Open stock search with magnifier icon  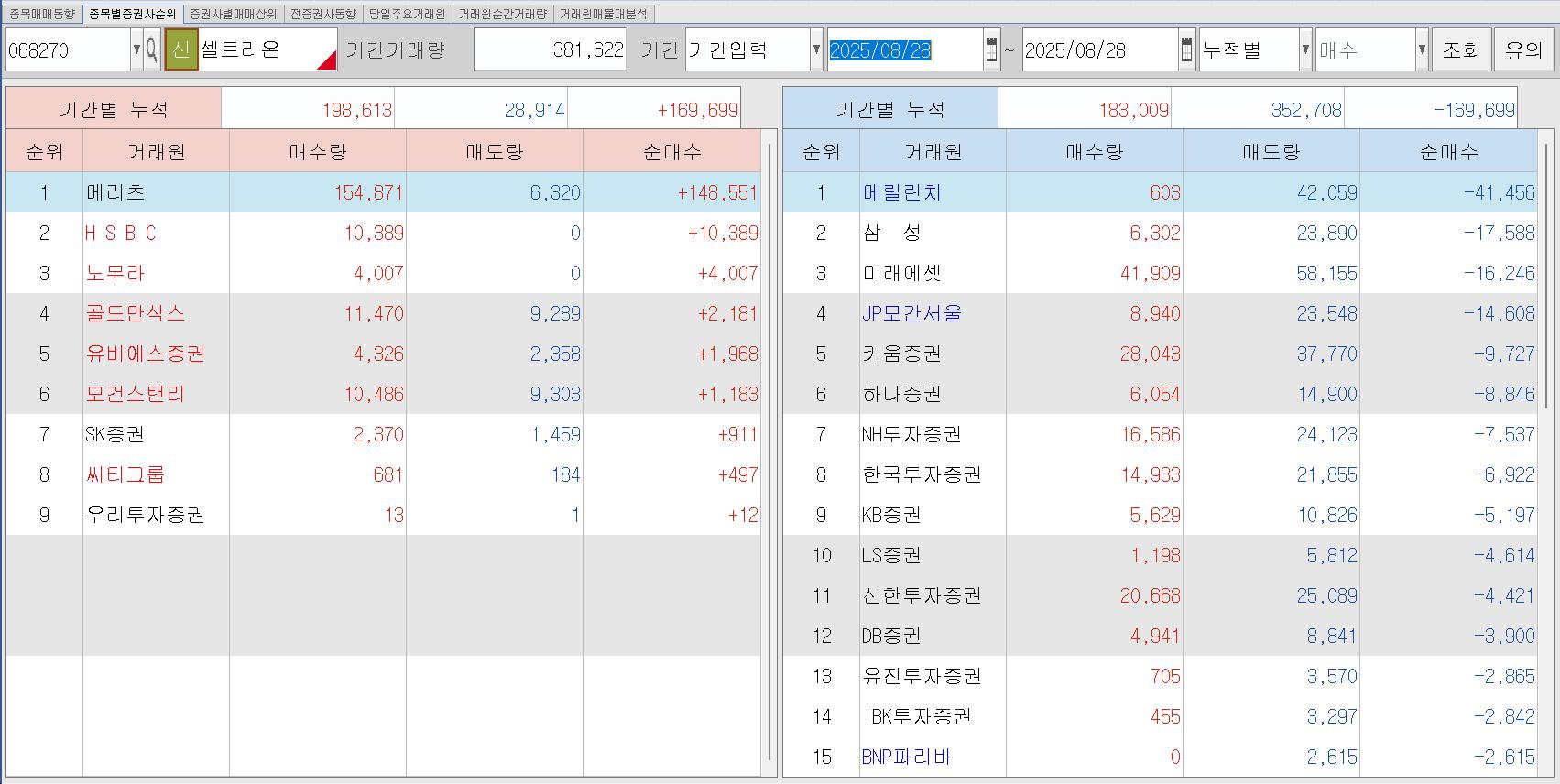click(x=152, y=49)
